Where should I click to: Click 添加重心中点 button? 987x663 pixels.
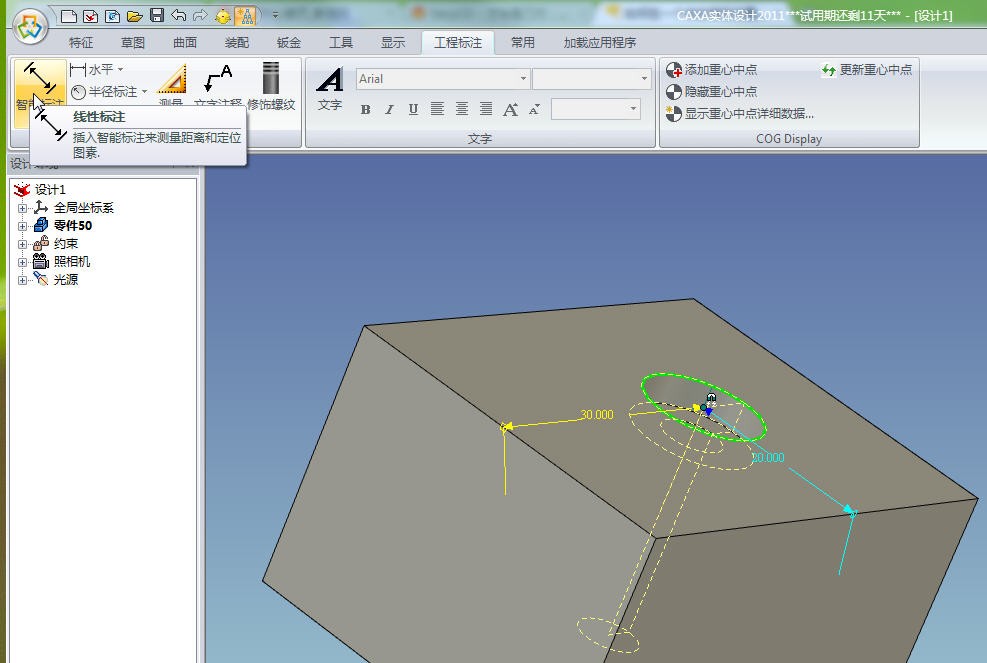pos(712,70)
